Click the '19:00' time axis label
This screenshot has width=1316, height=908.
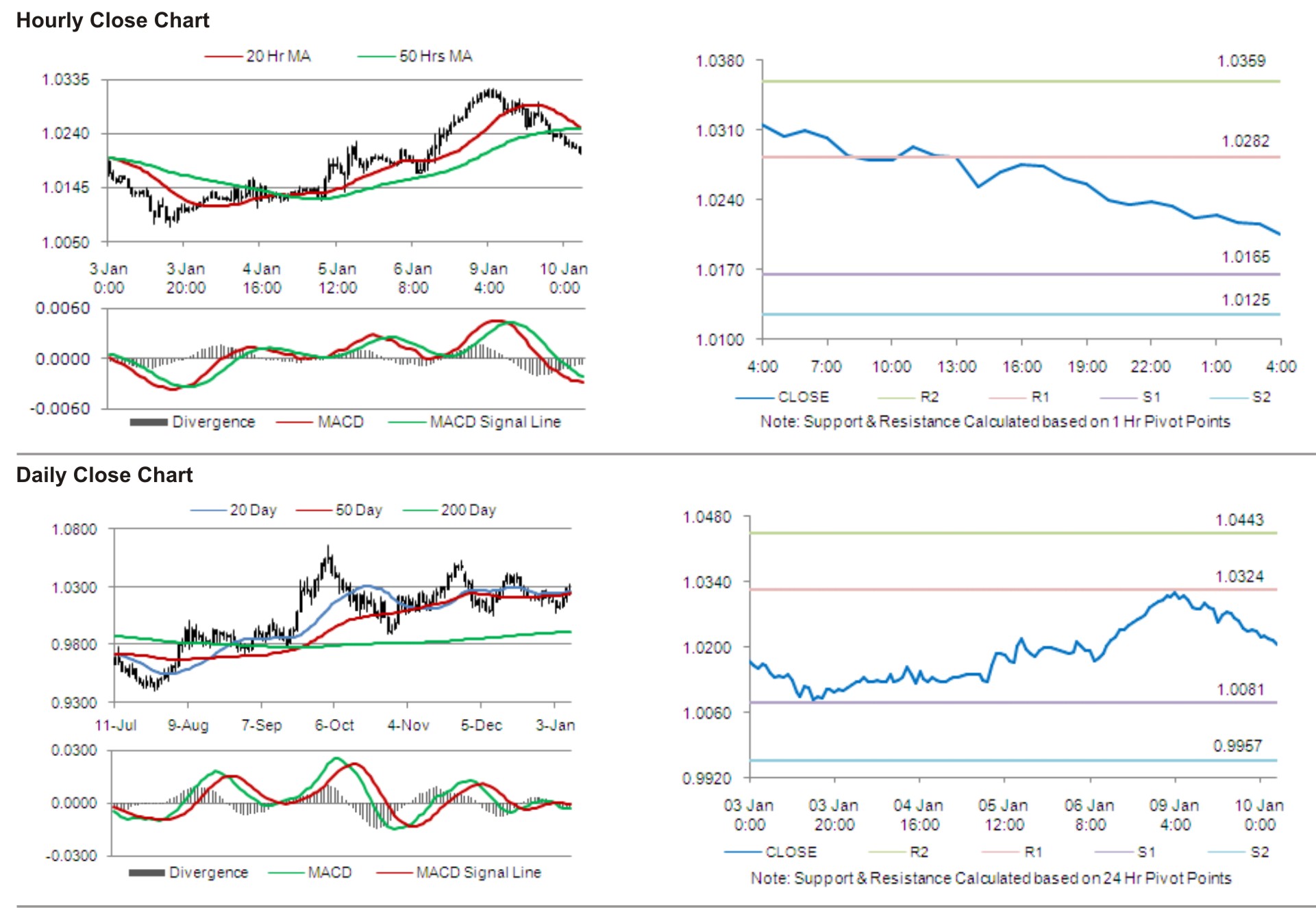(1087, 366)
